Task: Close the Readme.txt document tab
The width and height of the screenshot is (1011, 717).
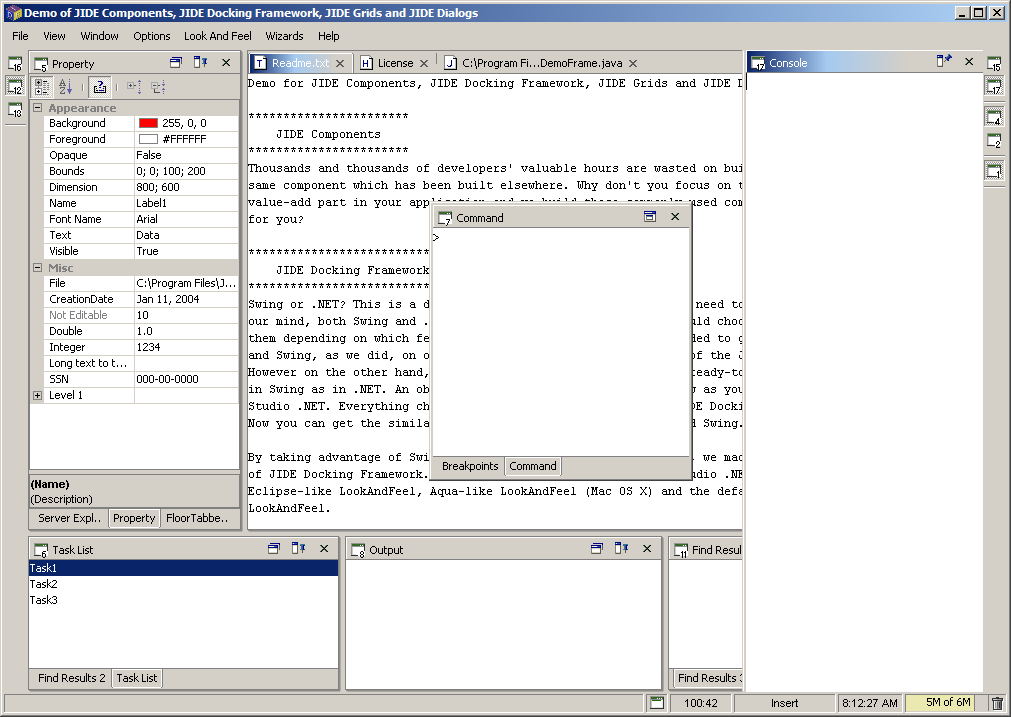Action: (x=340, y=63)
